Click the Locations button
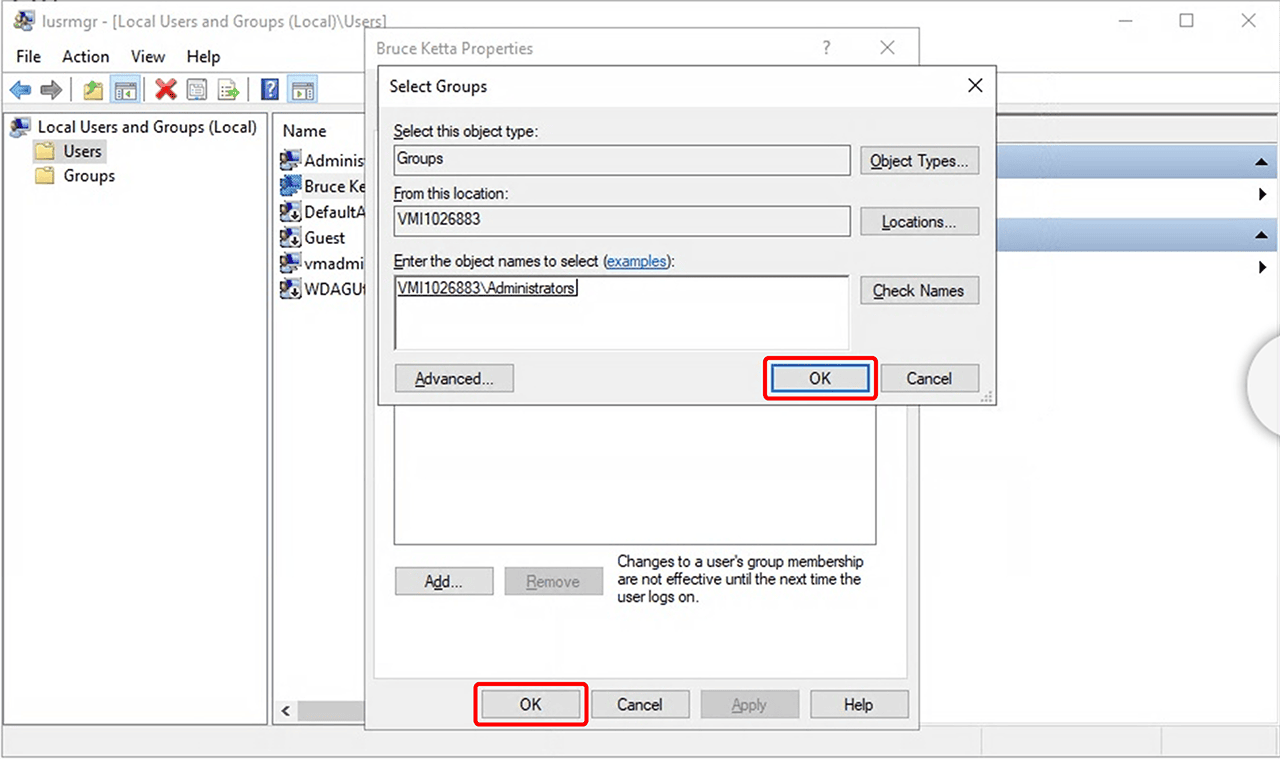1280x759 pixels. [x=919, y=222]
